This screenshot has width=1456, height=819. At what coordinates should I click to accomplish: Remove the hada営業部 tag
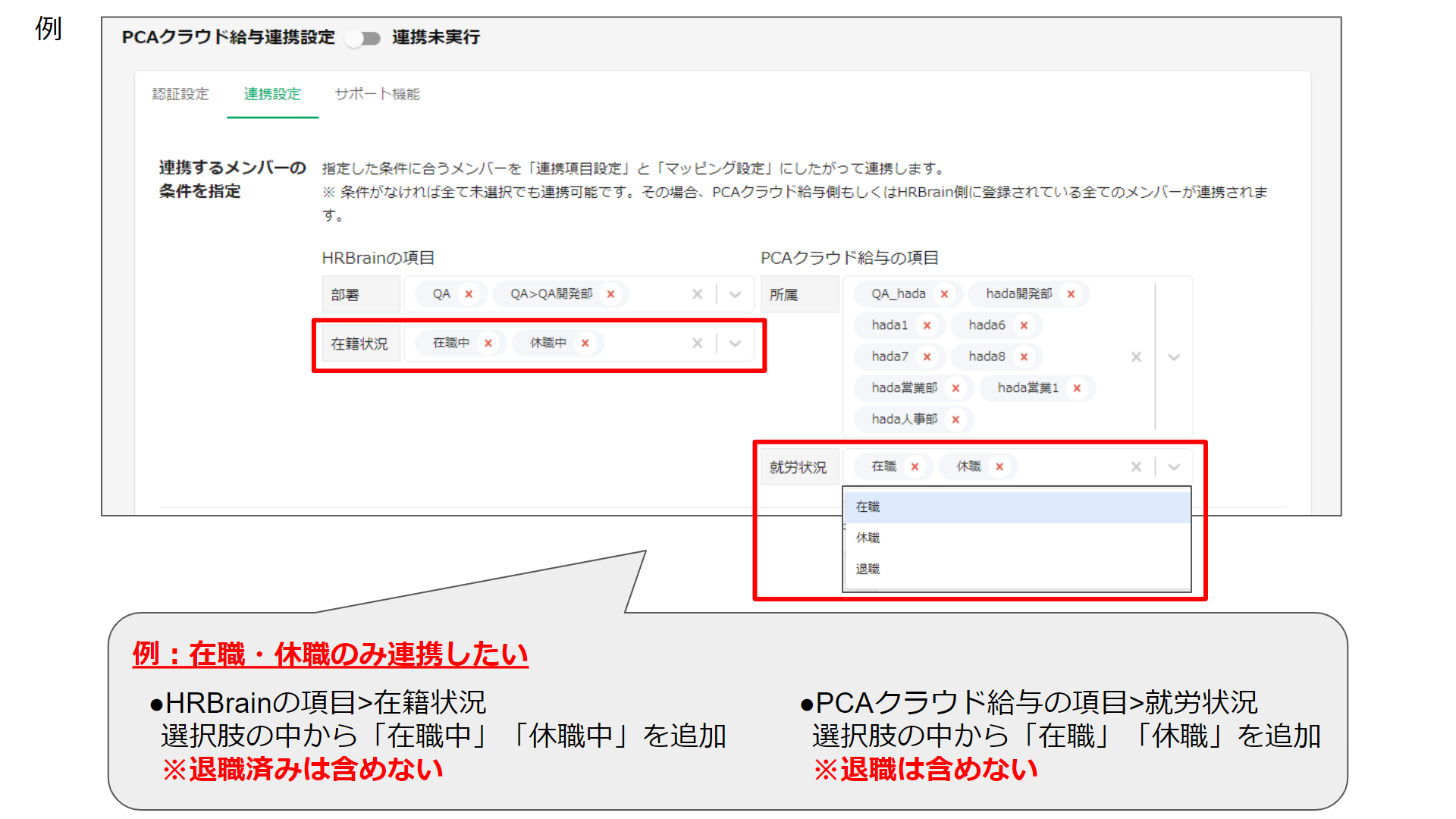point(955,388)
